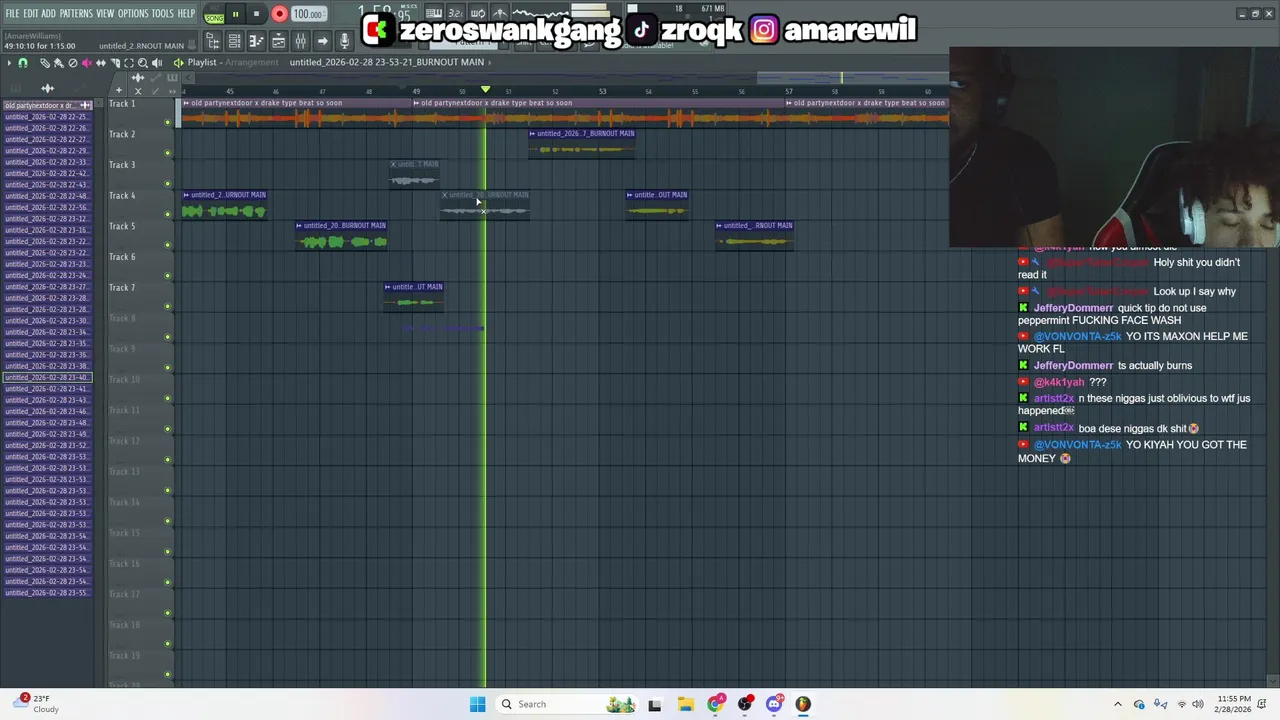Open the ADD menu
Viewport: 1280px width, 720px height.
[49, 13]
